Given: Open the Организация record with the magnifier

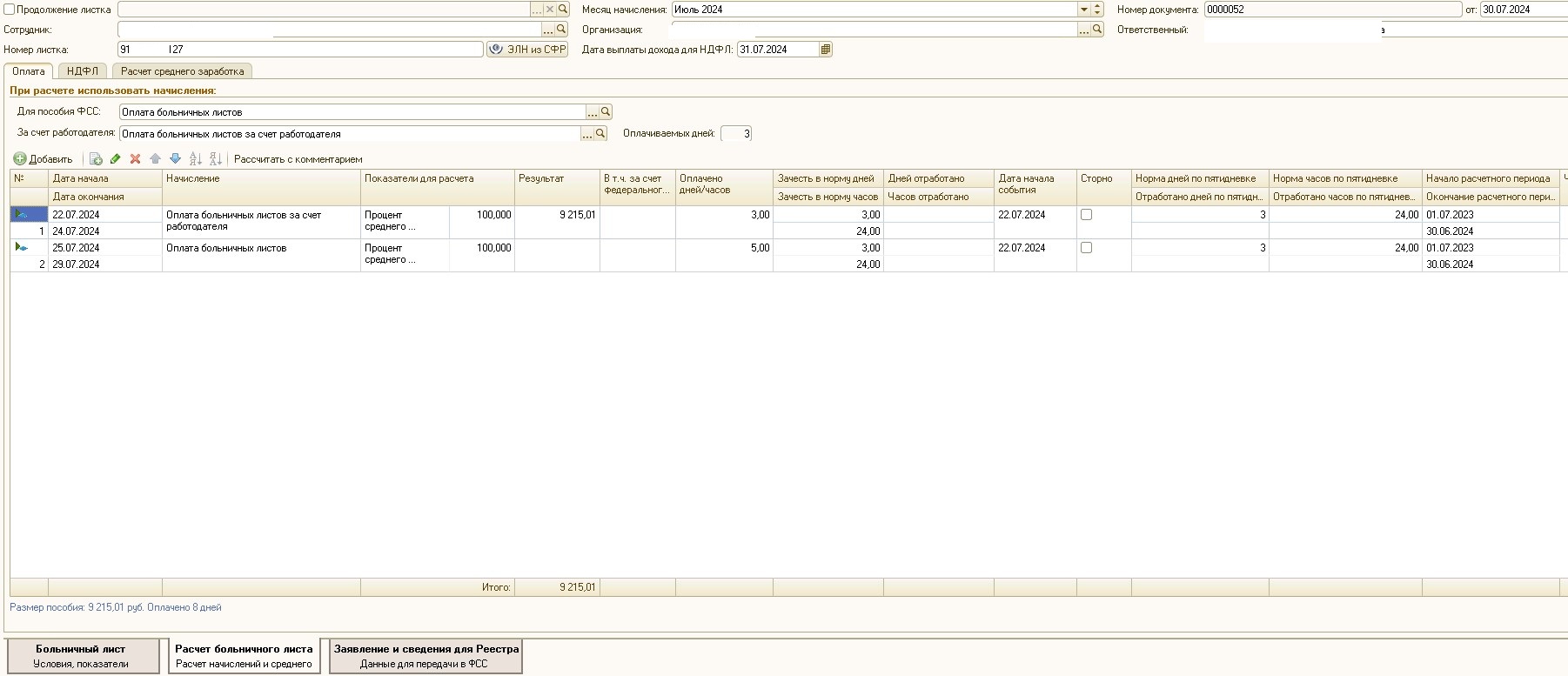Looking at the screenshot, I should point(1097,30).
